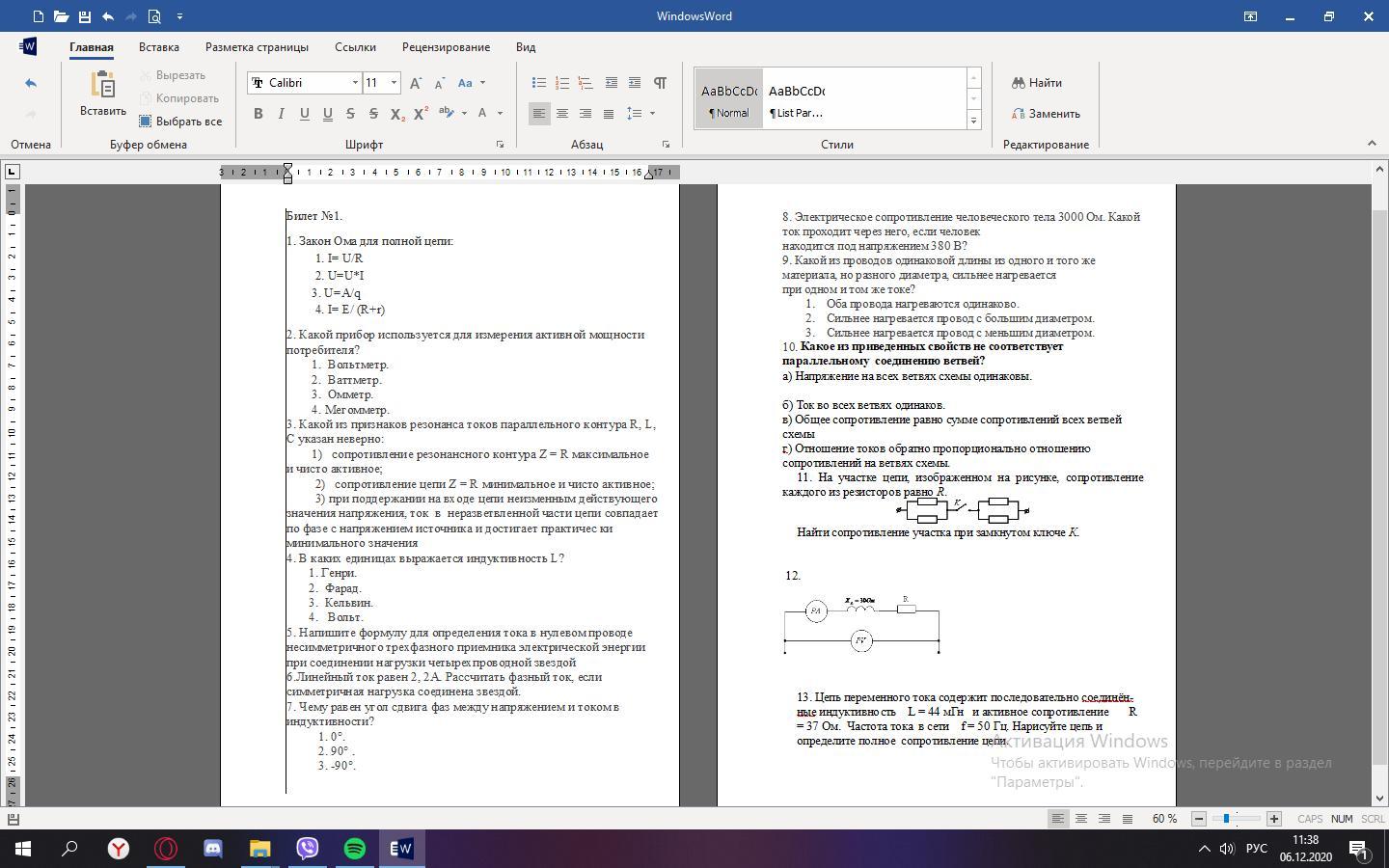Expand the styles gallery

click(x=973, y=121)
